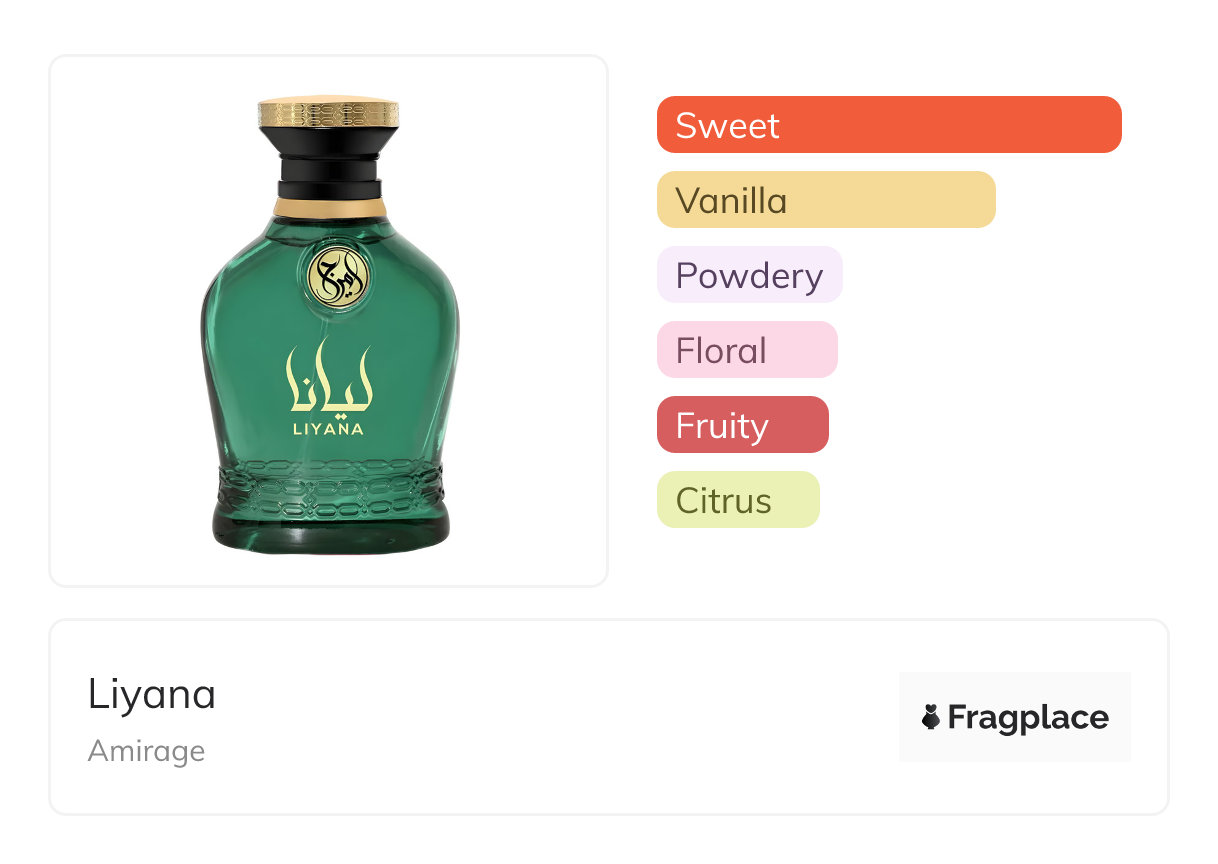Click the Liyana perfume title
This screenshot has height=864, width=1218.
pos(152,694)
